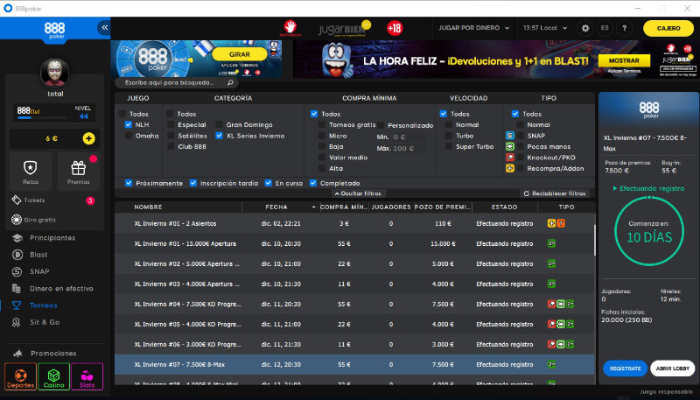Sort tournaments by the Estado column
The height and width of the screenshot is (400, 700).
click(504, 207)
